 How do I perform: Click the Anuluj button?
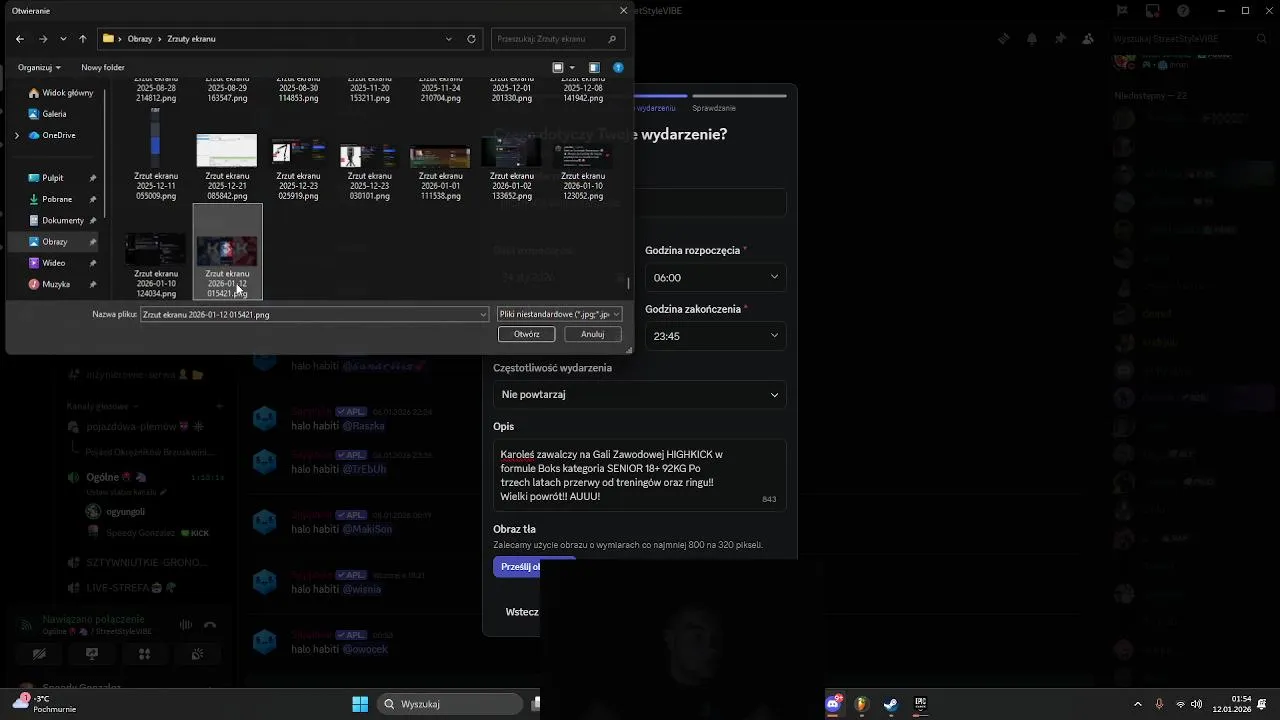click(x=593, y=334)
